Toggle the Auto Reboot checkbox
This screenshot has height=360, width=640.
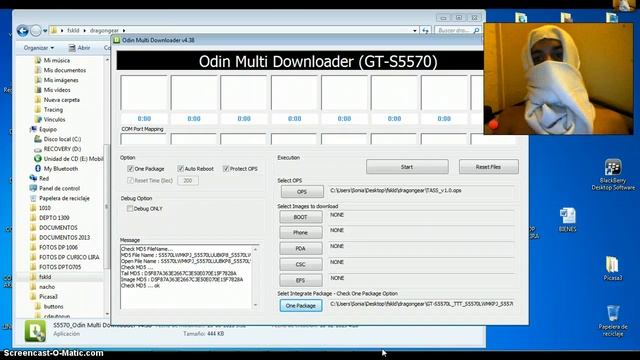[180, 169]
